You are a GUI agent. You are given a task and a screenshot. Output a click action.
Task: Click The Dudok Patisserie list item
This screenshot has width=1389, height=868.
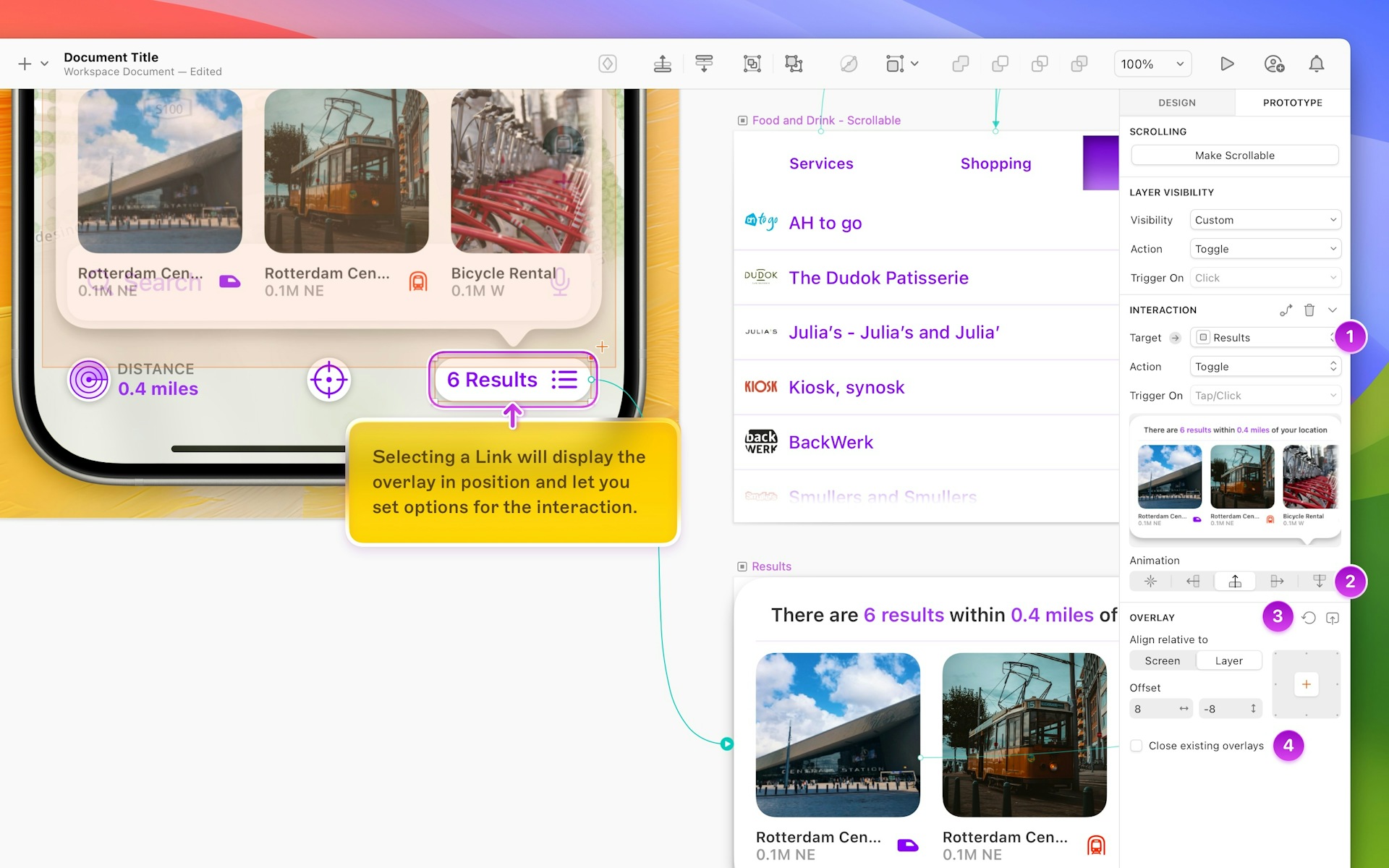[x=878, y=278]
